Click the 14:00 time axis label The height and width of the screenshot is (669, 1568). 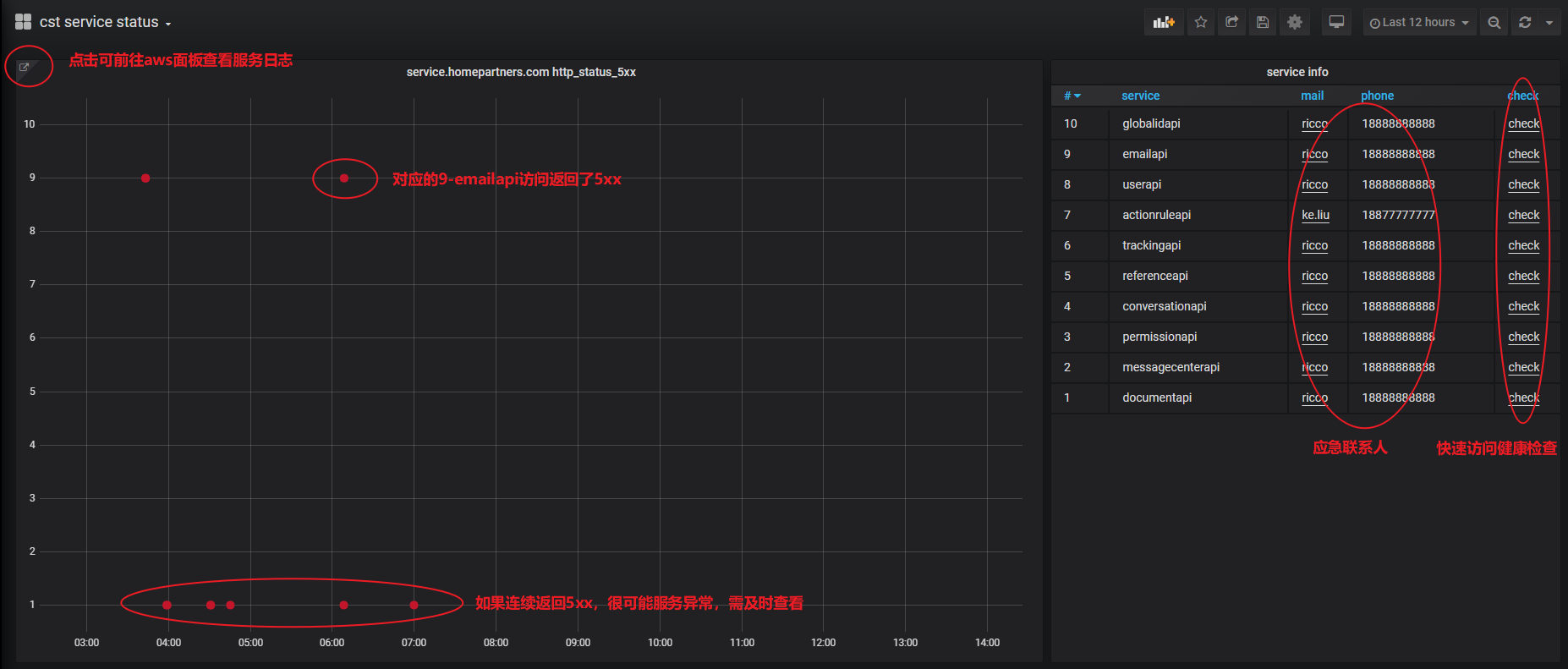987,643
